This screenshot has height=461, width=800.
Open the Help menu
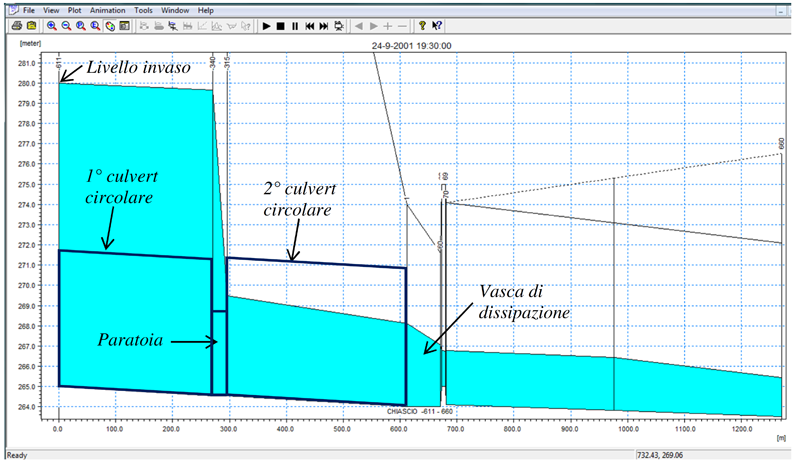pos(206,10)
